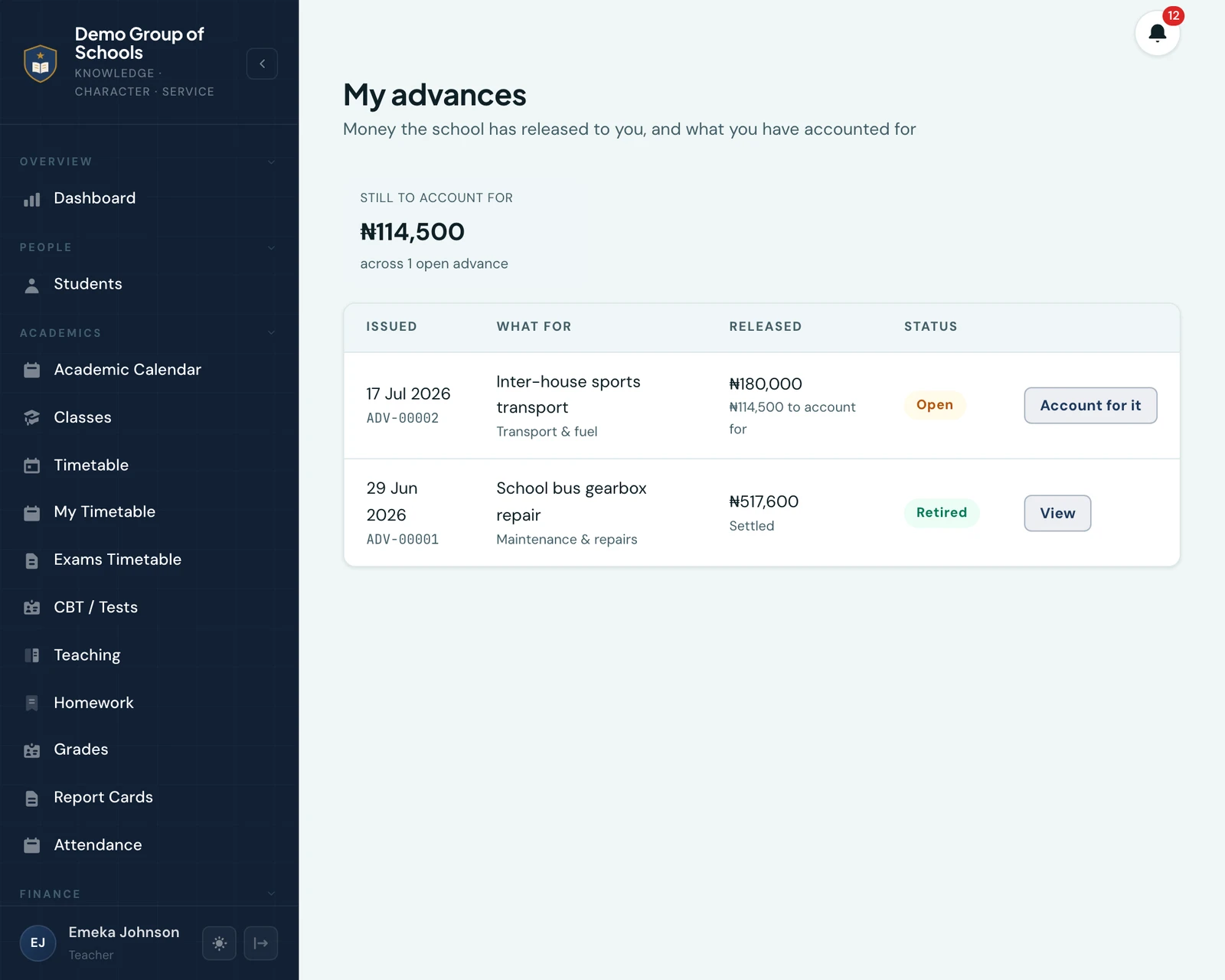This screenshot has width=1225, height=980.
Task: Click the ₦180,000 released amount
Action: [766, 384]
